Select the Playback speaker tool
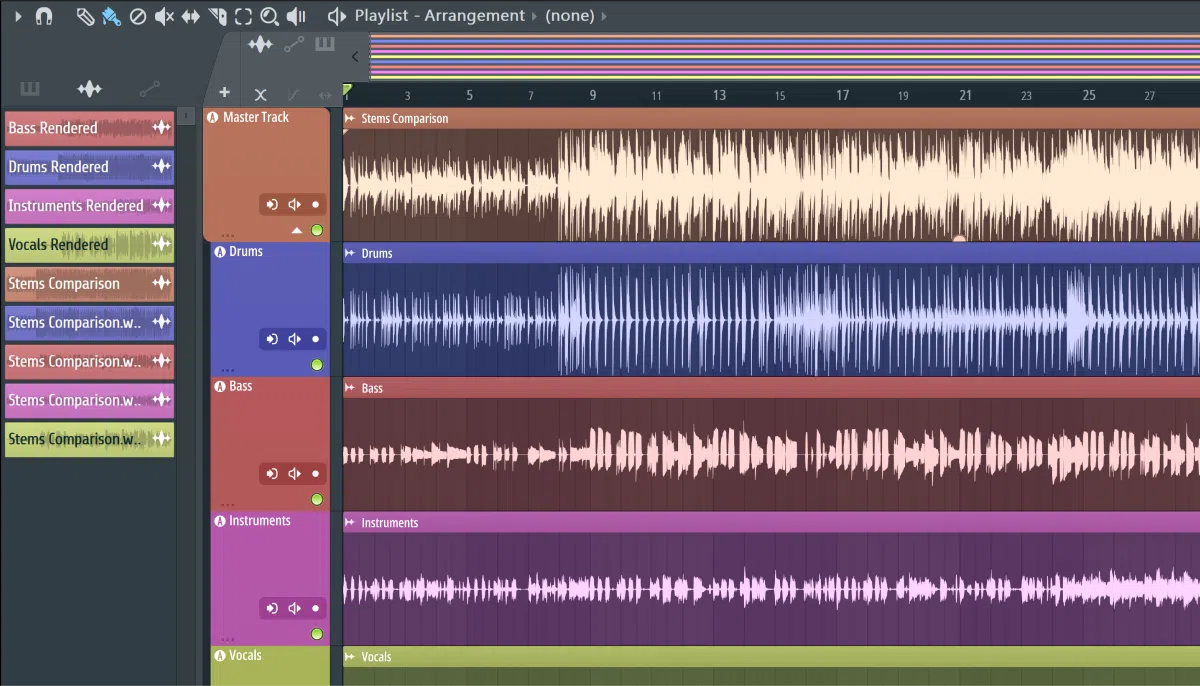This screenshot has height=686, width=1200. coord(296,16)
